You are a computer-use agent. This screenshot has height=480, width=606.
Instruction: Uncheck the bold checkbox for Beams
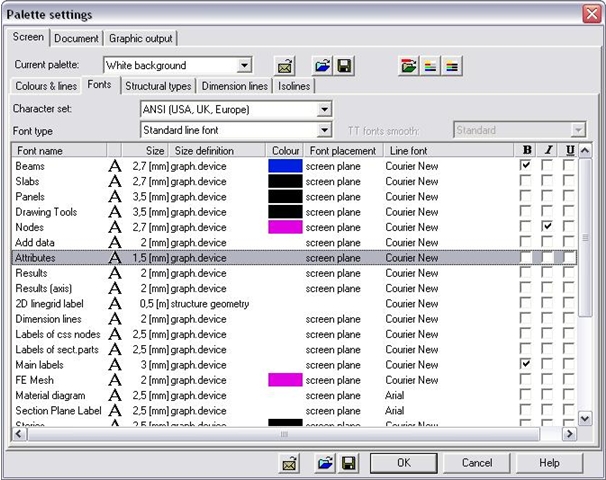pyautogui.click(x=525, y=166)
